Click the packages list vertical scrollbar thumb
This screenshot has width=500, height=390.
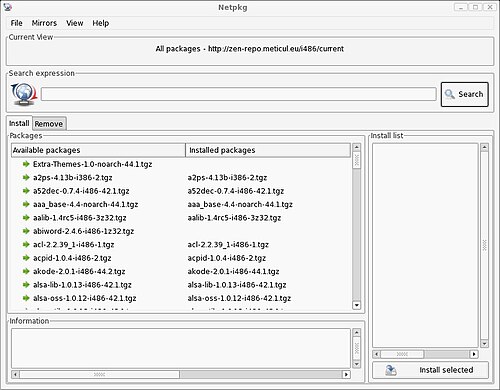356,160
